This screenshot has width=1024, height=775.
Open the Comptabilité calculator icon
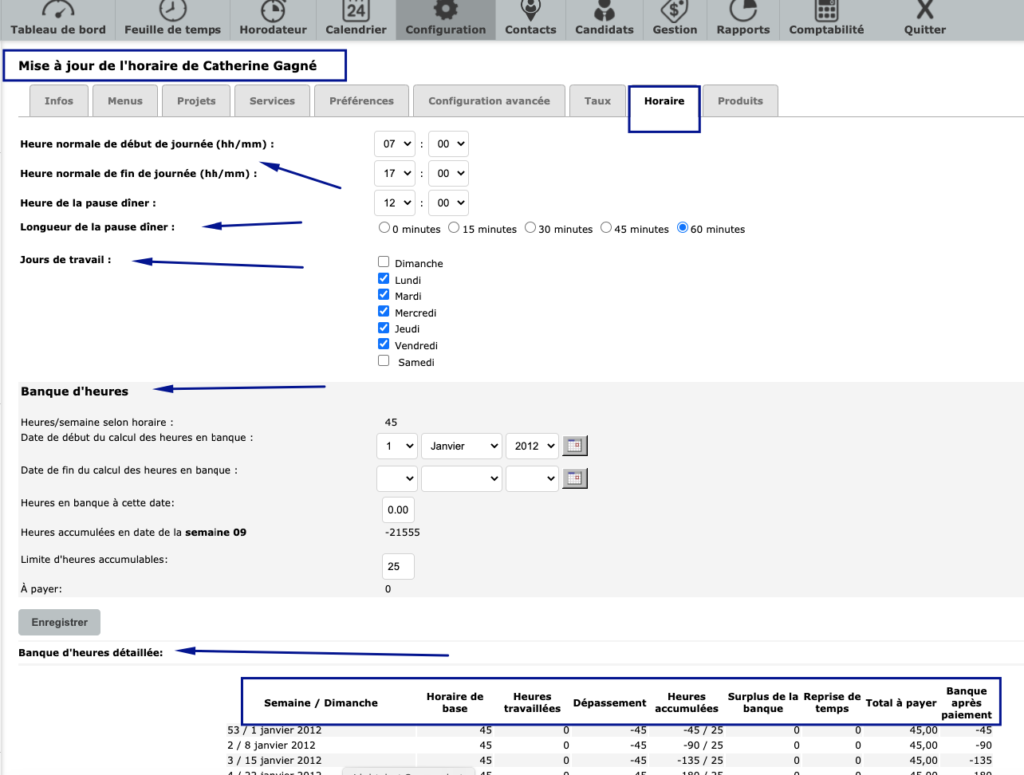(826, 10)
